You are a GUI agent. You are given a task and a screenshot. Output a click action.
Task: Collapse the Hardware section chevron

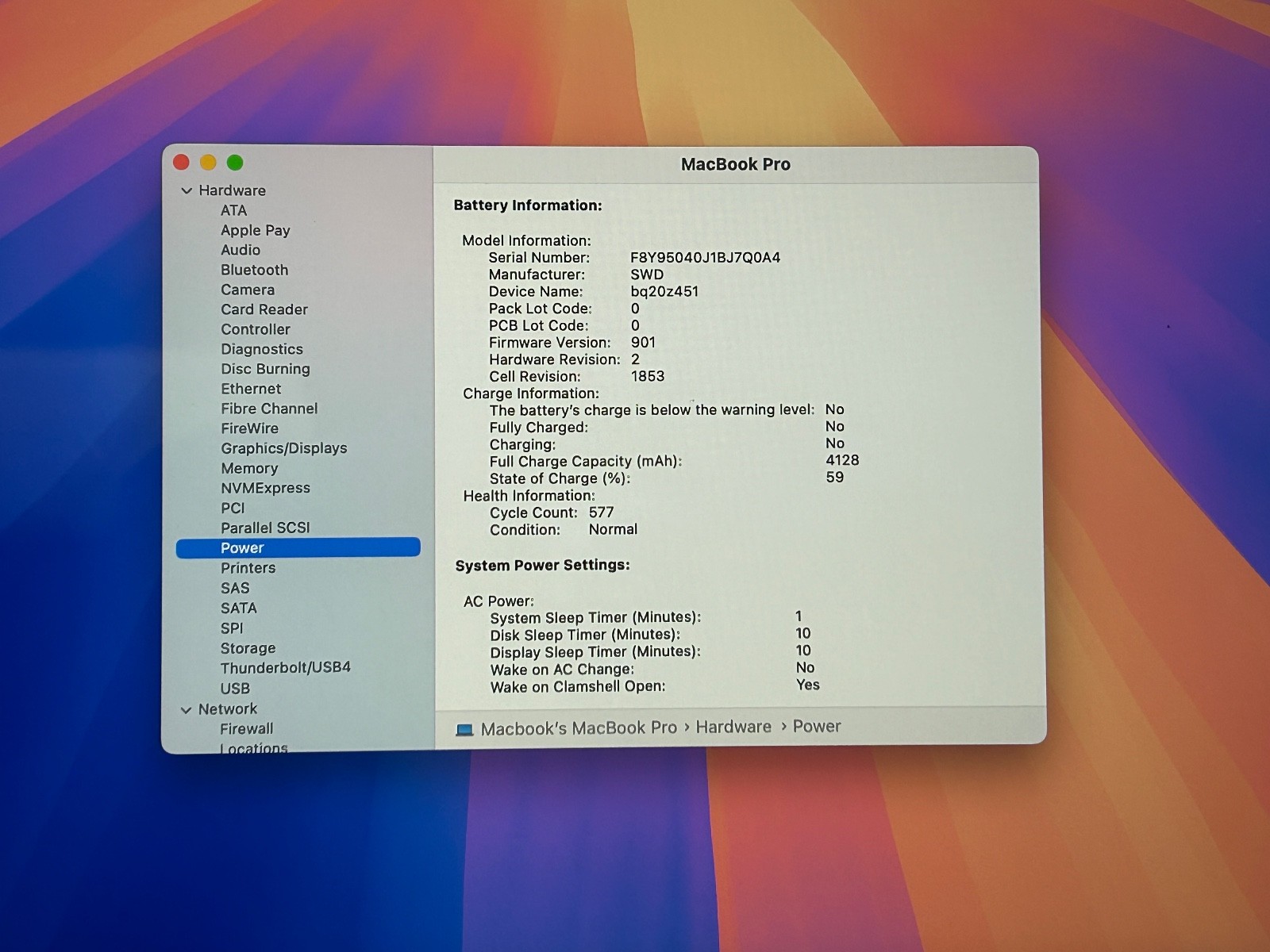click(187, 191)
